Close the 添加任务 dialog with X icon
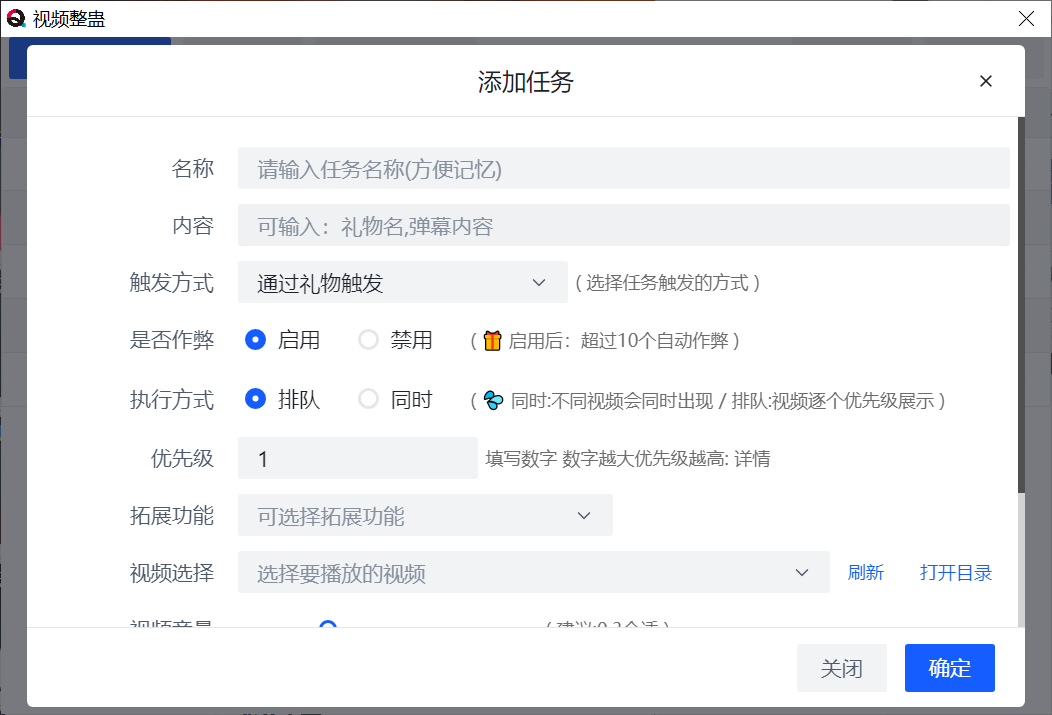The height and width of the screenshot is (715, 1052). pos(986,82)
